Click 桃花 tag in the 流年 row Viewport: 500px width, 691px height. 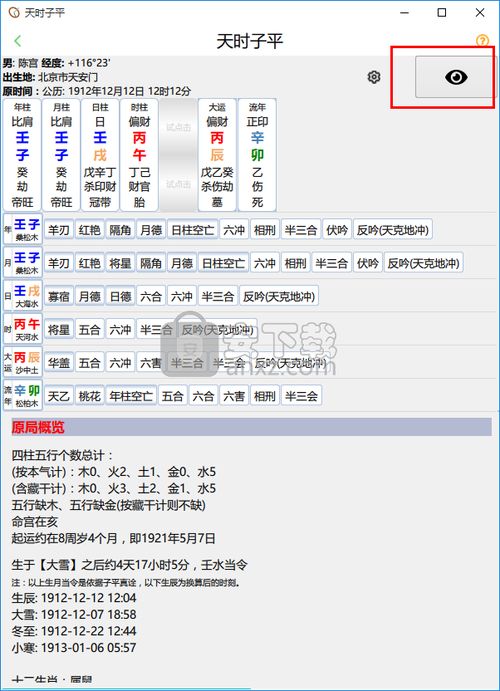coord(89,396)
